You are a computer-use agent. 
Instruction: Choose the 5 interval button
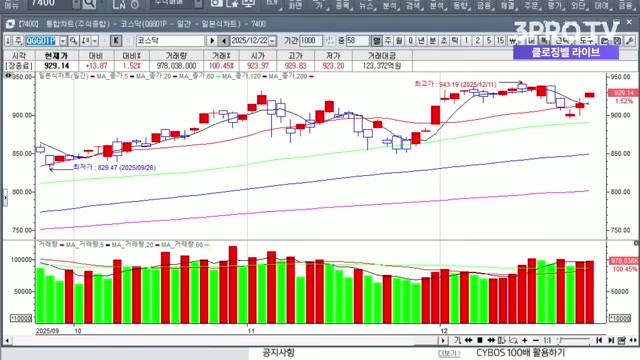(x=489, y=41)
